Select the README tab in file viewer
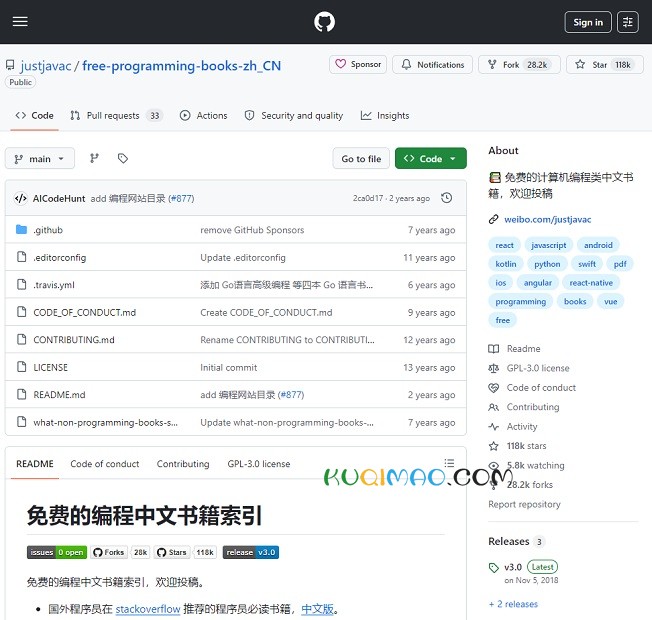The image size is (652, 620). [35, 464]
